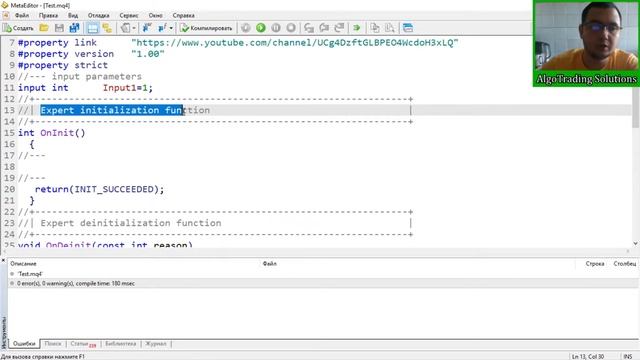Click the Строка column header
The height and width of the screenshot is (360, 640).
[x=595, y=264]
